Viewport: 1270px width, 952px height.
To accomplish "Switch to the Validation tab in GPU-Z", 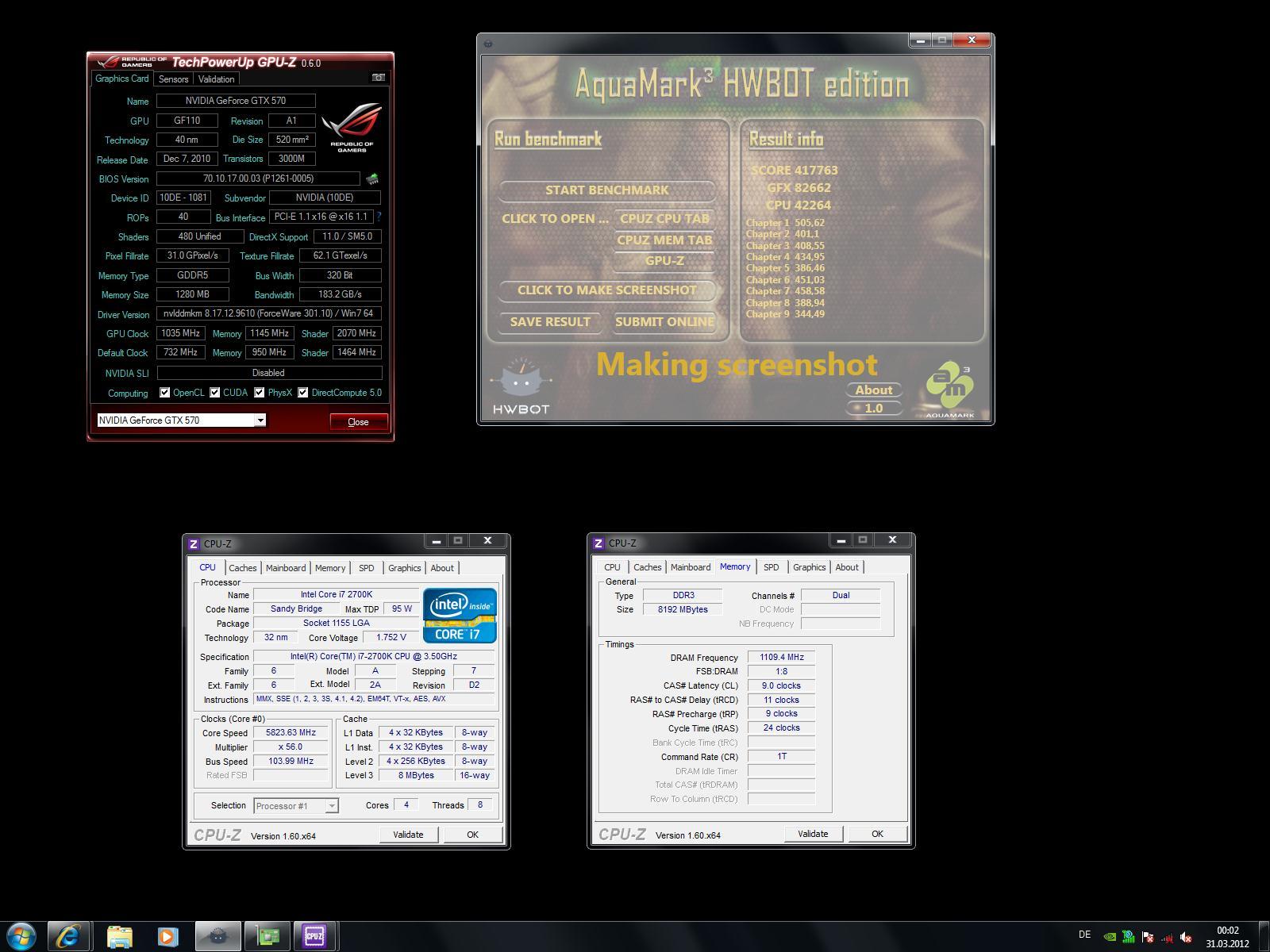I will point(216,79).
